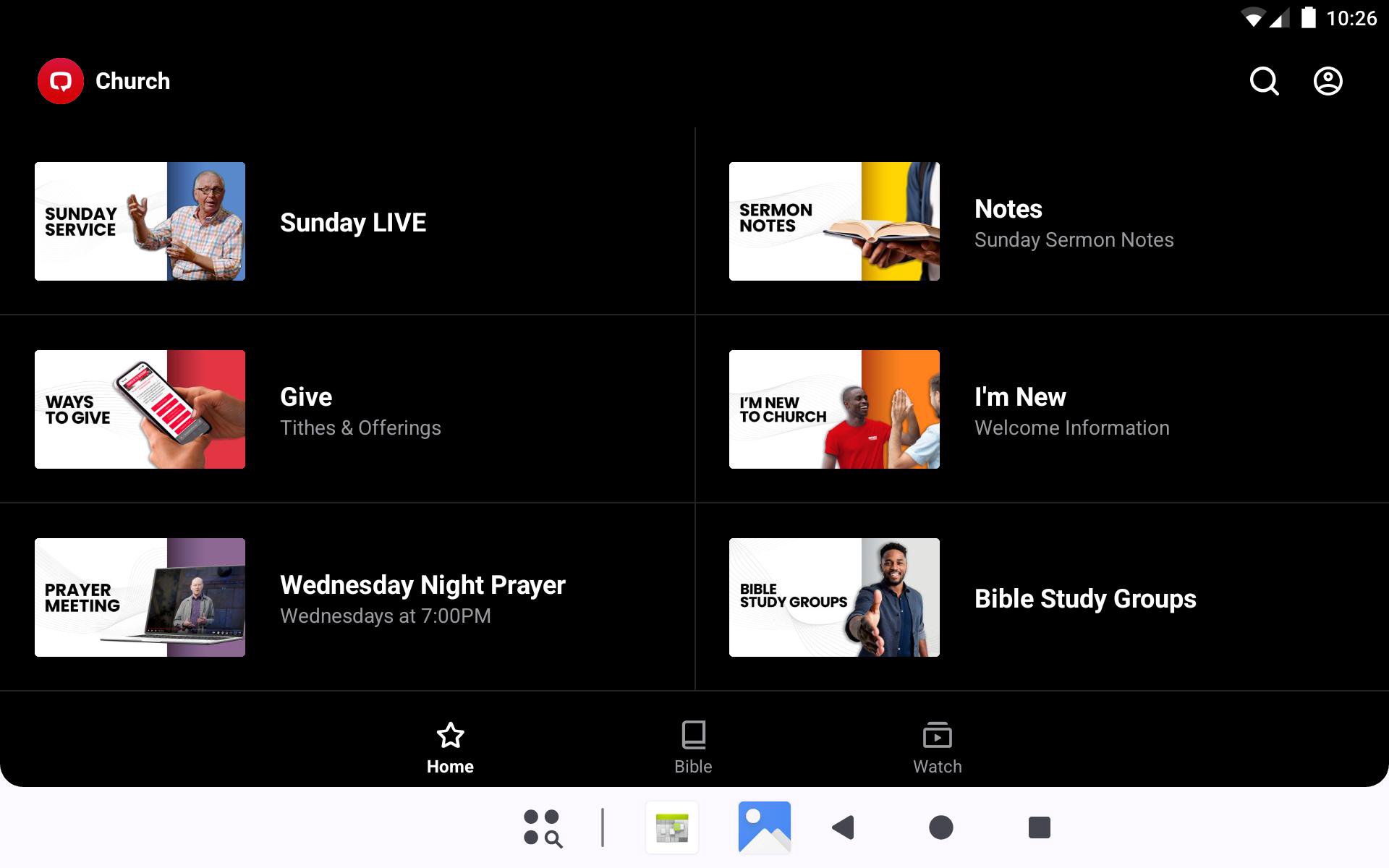The image size is (1389, 868).
Task: Launch the gallery photos app icon
Action: [x=764, y=827]
